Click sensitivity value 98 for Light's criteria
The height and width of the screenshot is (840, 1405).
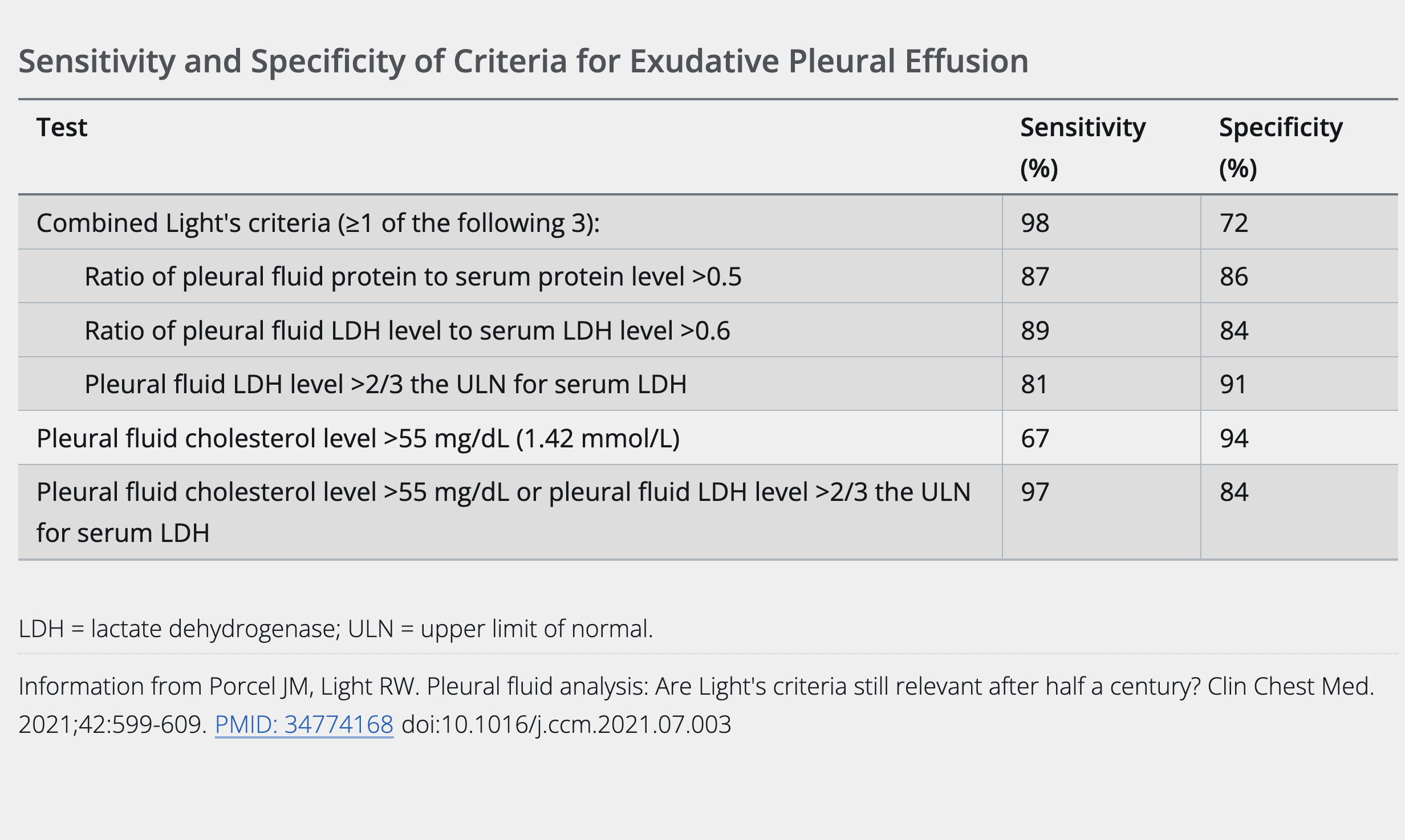click(1035, 223)
